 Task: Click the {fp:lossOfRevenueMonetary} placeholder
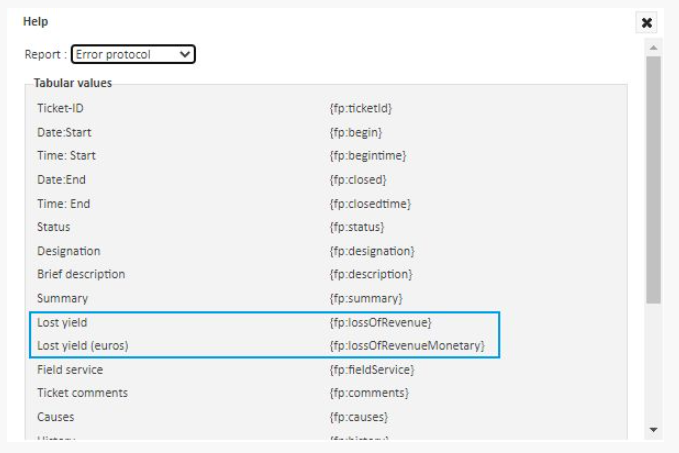point(407,346)
